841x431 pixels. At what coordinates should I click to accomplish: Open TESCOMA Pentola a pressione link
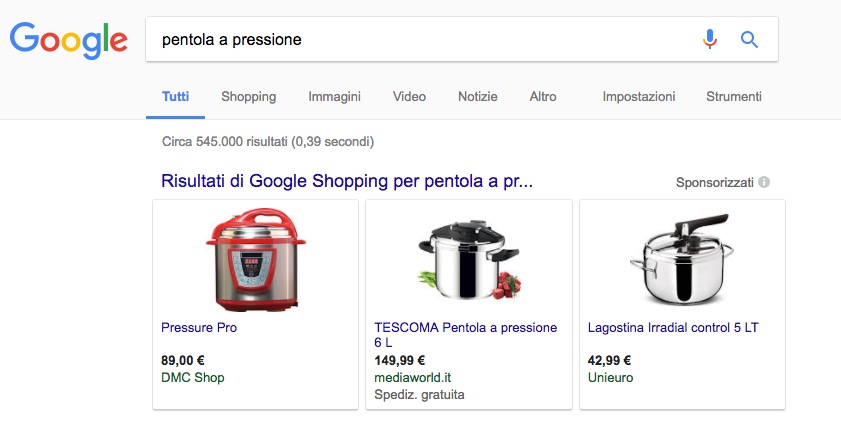pyautogui.click(x=466, y=335)
